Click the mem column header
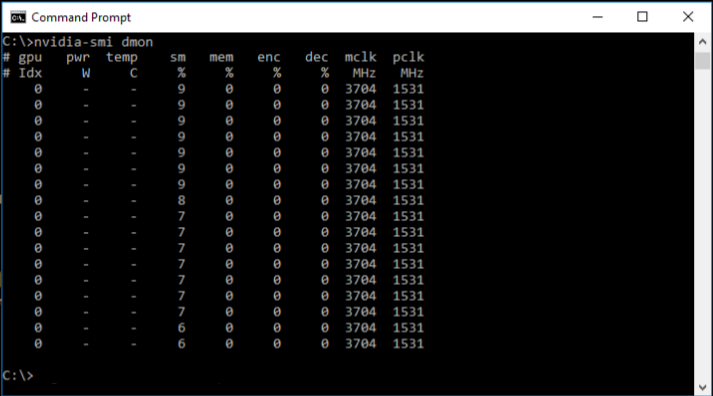The image size is (713, 396). click(221, 58)
